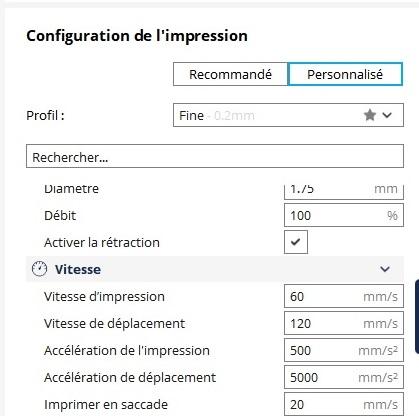Open the Fine 0.2mm profile combo box
This screenshot has width=419, height=416.
point(288,115)
